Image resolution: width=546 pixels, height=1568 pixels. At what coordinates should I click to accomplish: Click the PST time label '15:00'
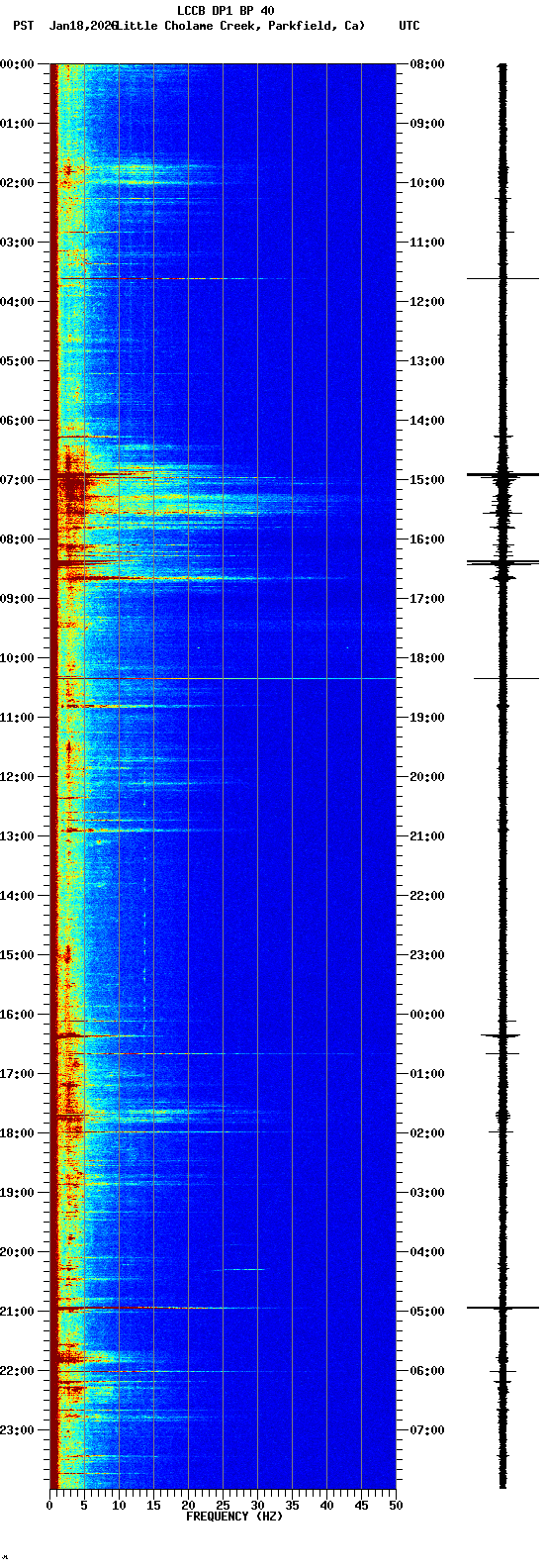tap(17, 955)
